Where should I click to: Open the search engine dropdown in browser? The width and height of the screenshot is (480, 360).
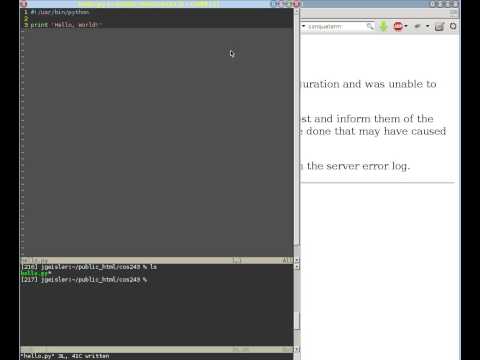coord(303,26)
